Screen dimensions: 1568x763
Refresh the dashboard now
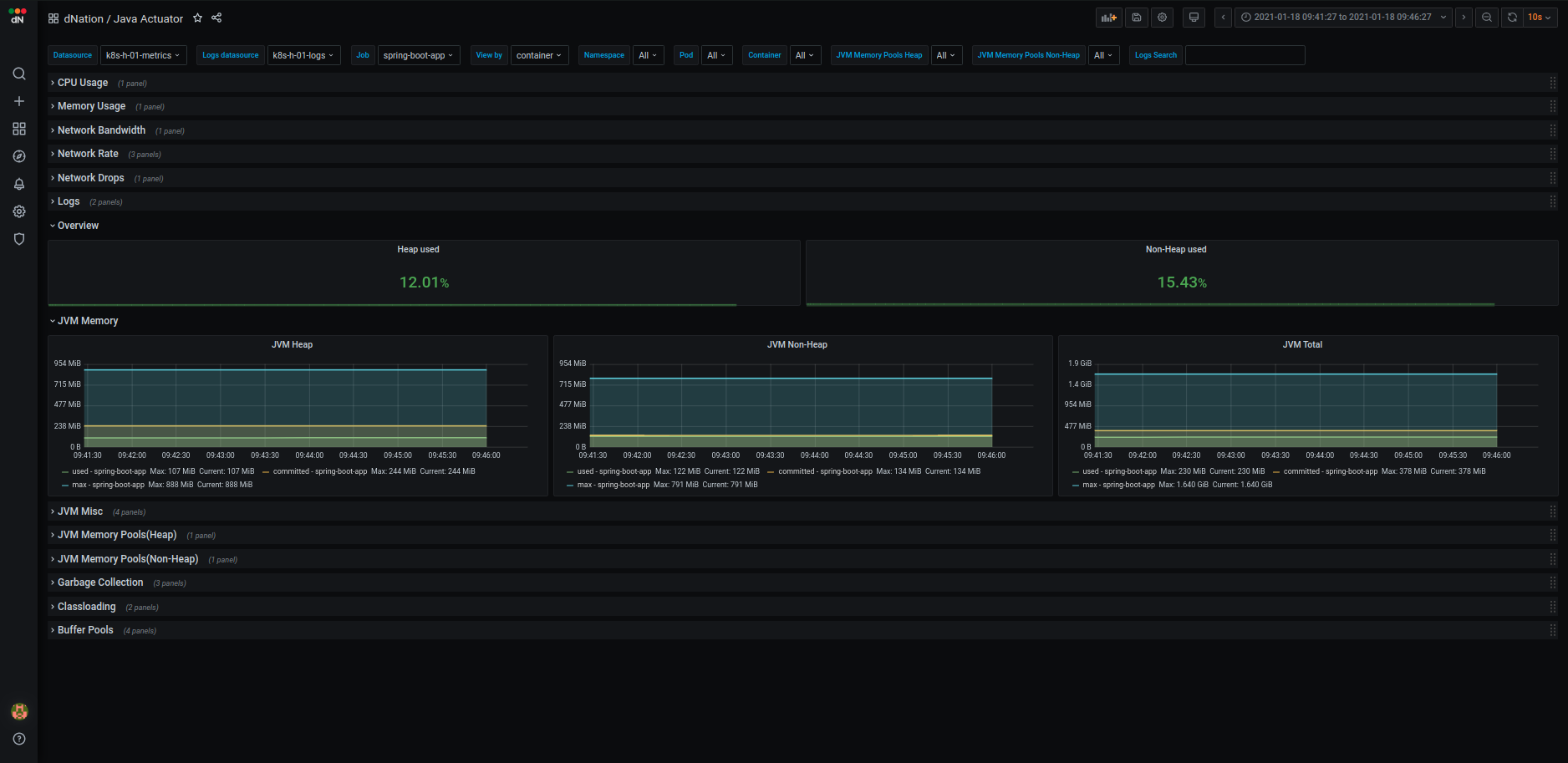click(x=1512, y=17)
